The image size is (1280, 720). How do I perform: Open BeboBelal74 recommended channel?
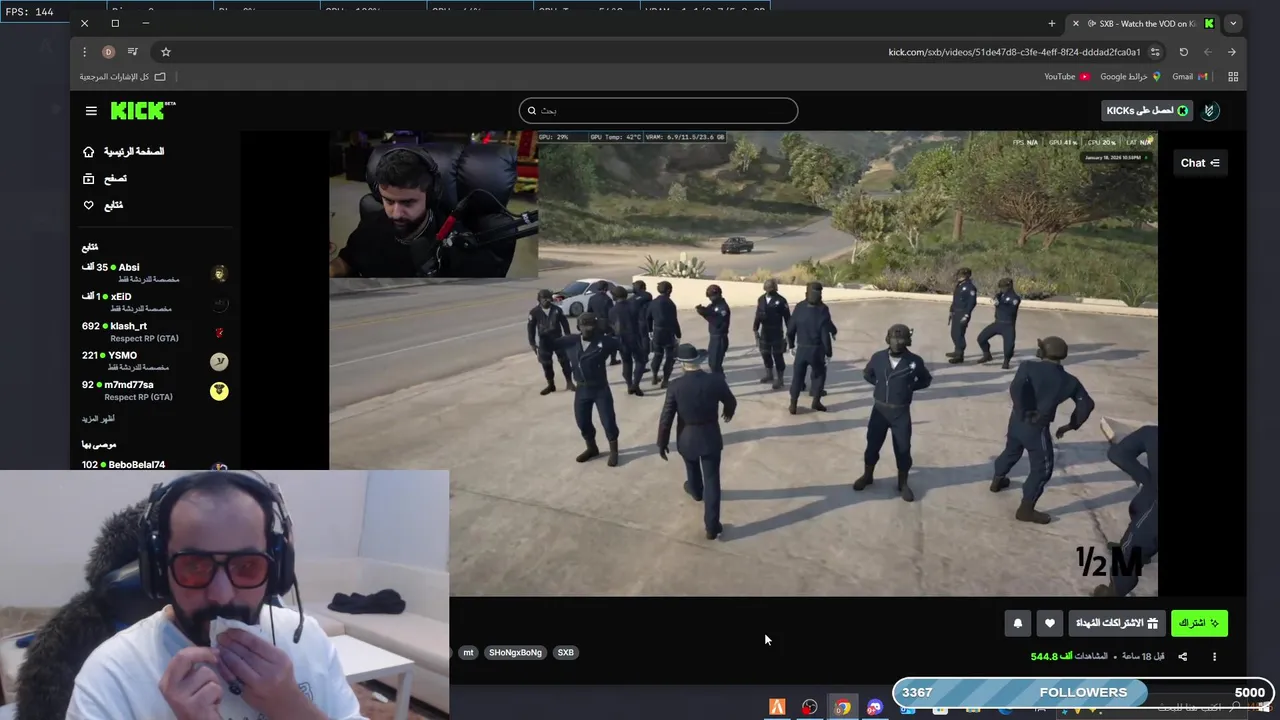[155, 465]
